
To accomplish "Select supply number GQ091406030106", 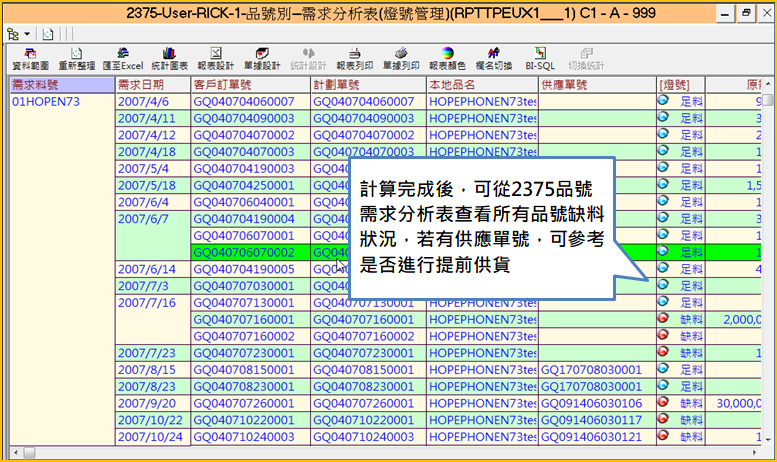I will coord(591,403).
